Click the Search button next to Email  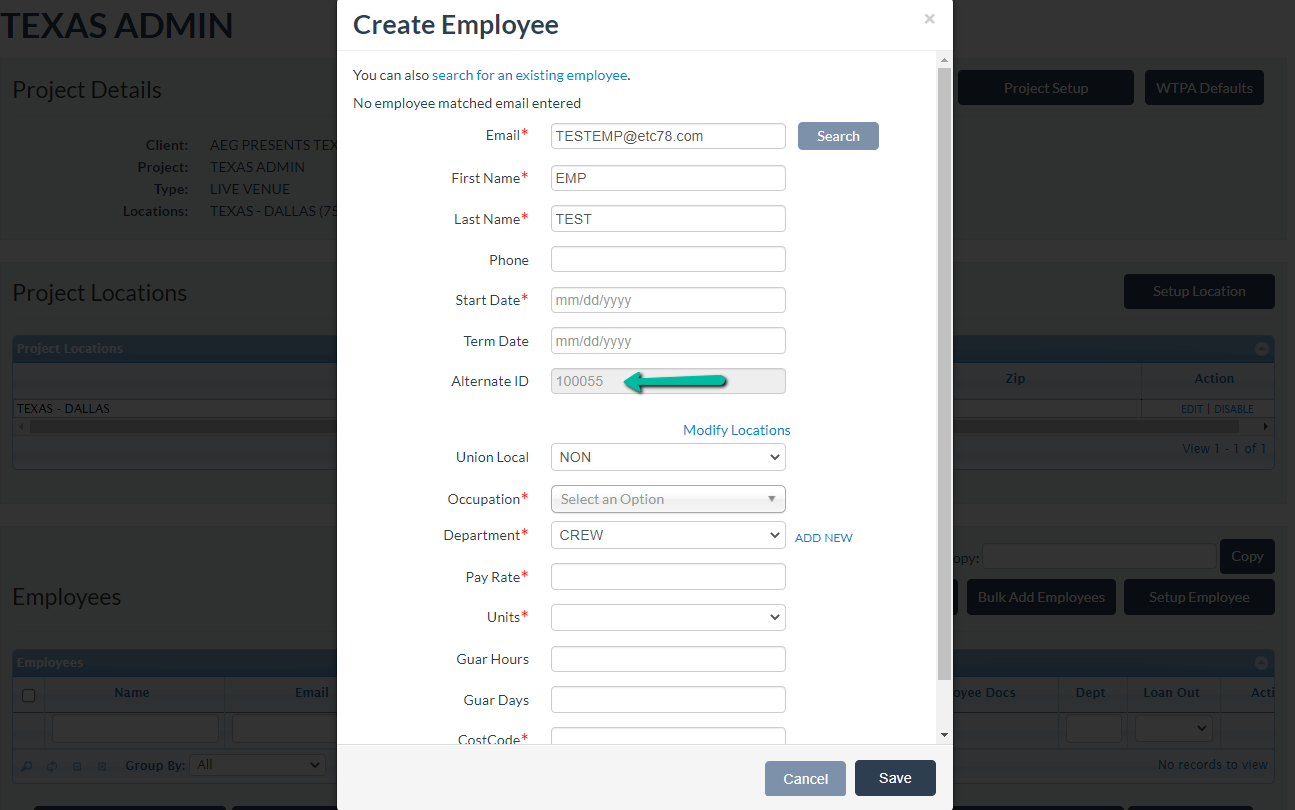click(838, 136)
